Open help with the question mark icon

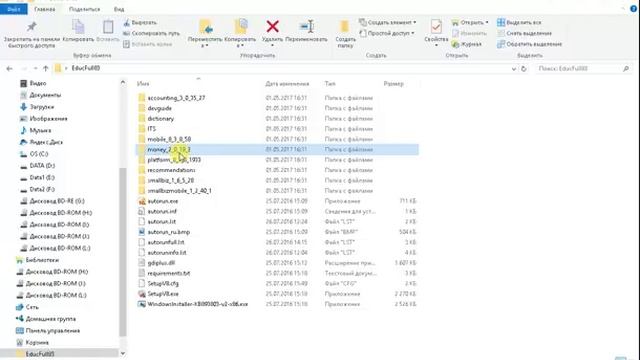pyautogui.click(x=634, y=9)
